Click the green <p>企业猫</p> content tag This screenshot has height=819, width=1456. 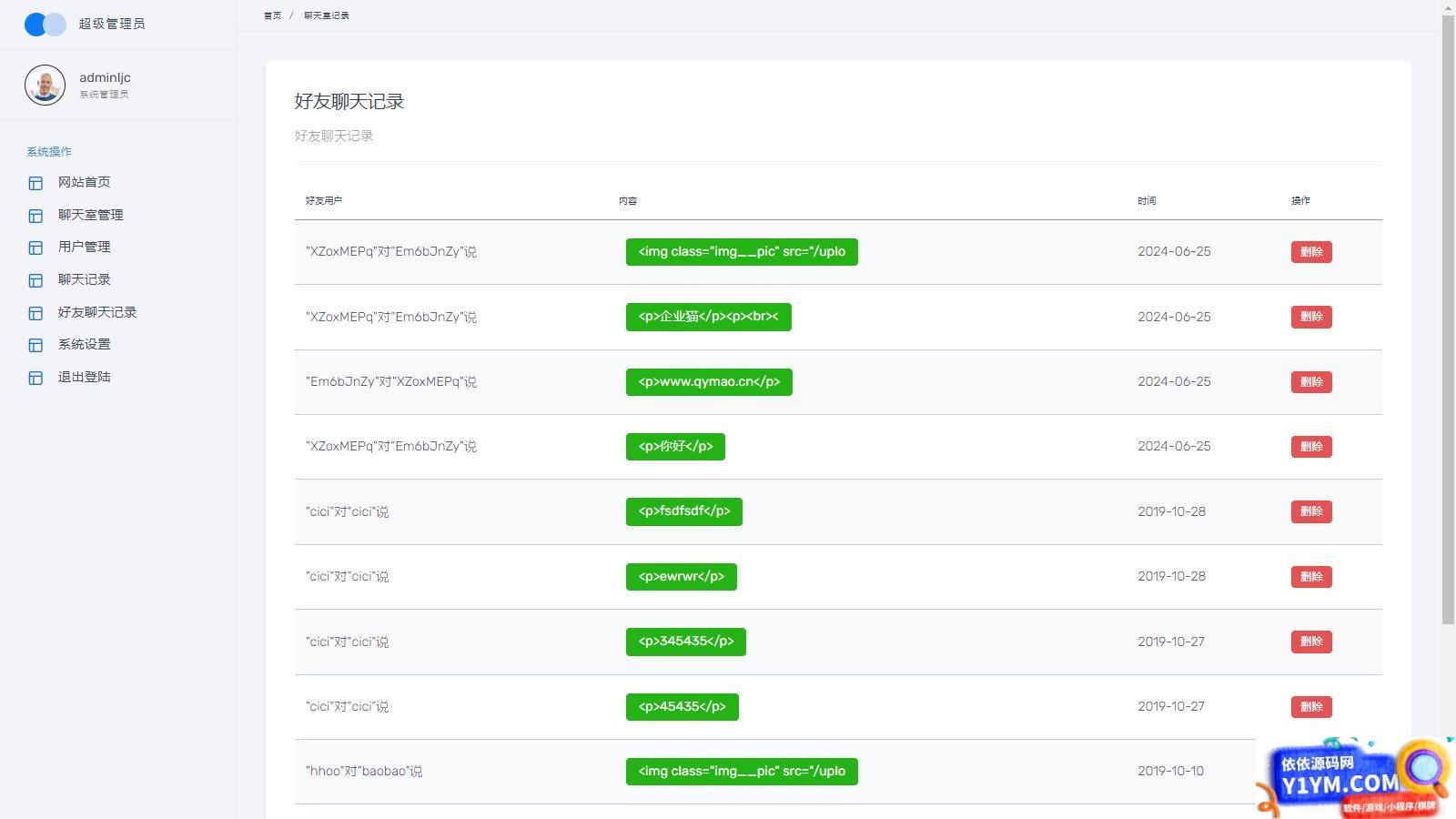[709, 317]
